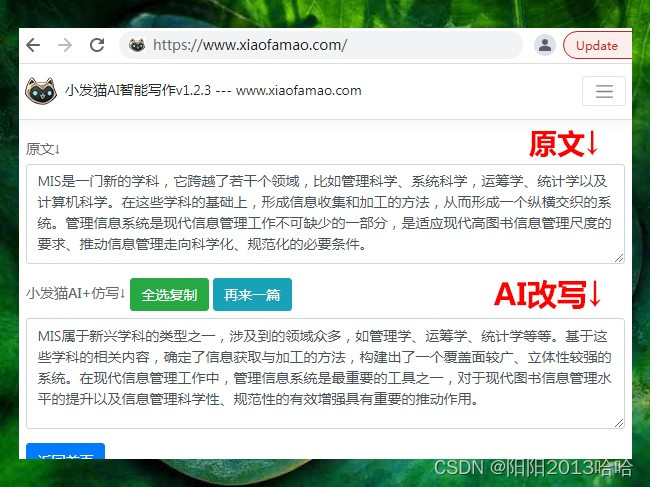650x487 pixels.
Task: Go back with the browser back arrow
Action: tap(33, 45)
